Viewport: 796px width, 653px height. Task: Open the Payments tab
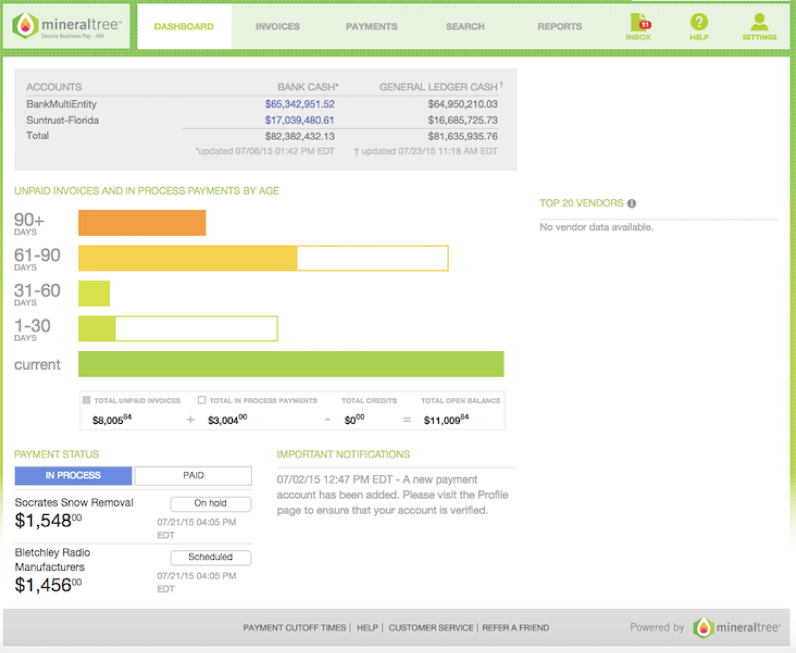[372, 26]
